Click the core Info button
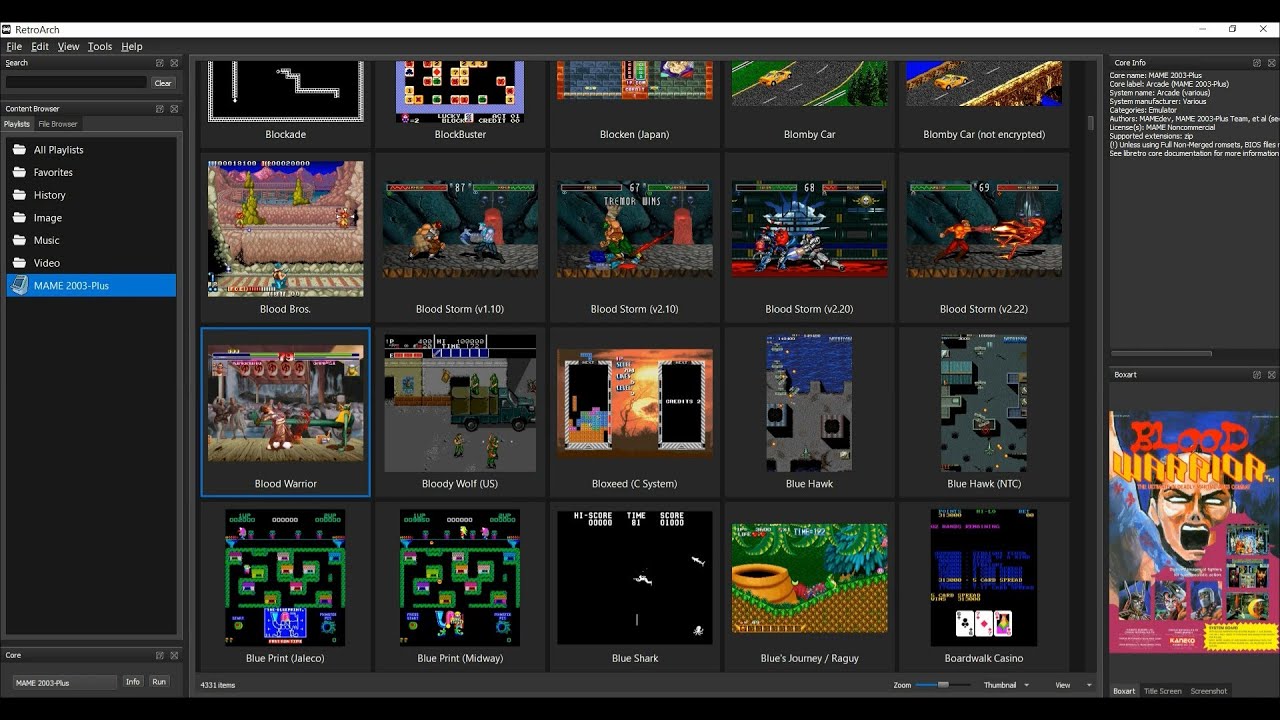 pos(133,682)
